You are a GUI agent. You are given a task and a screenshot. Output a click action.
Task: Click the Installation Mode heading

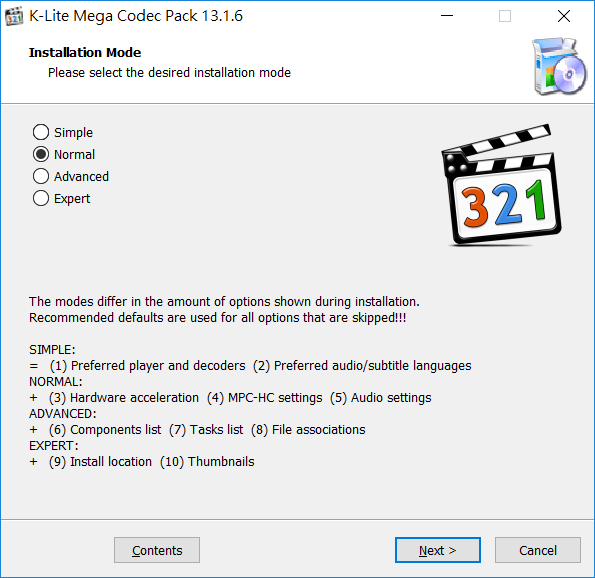point(85,52)
